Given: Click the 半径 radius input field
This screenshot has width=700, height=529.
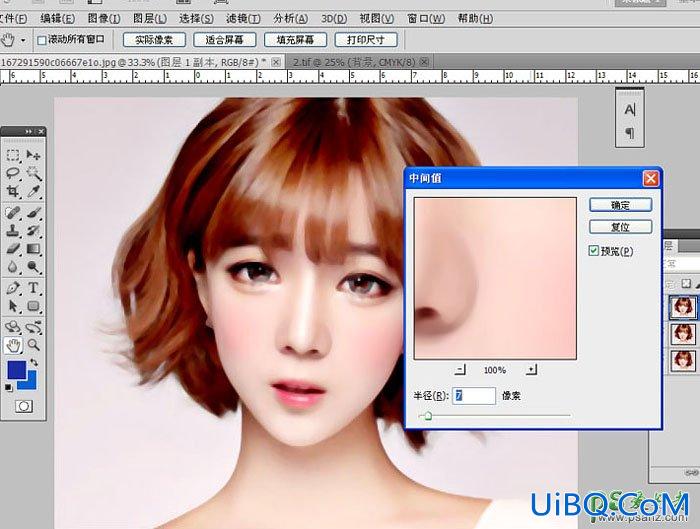Looking at the screenshot, I should [474, 396].
